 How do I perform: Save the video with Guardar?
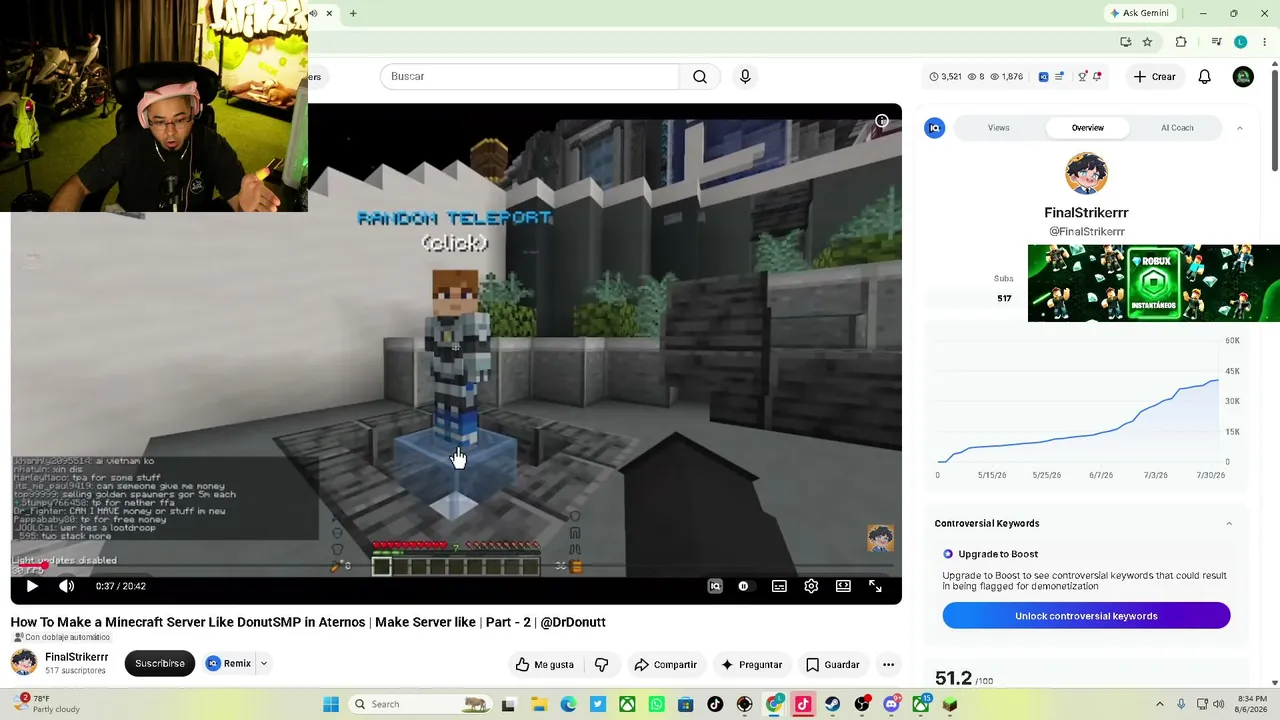(833, 664)
